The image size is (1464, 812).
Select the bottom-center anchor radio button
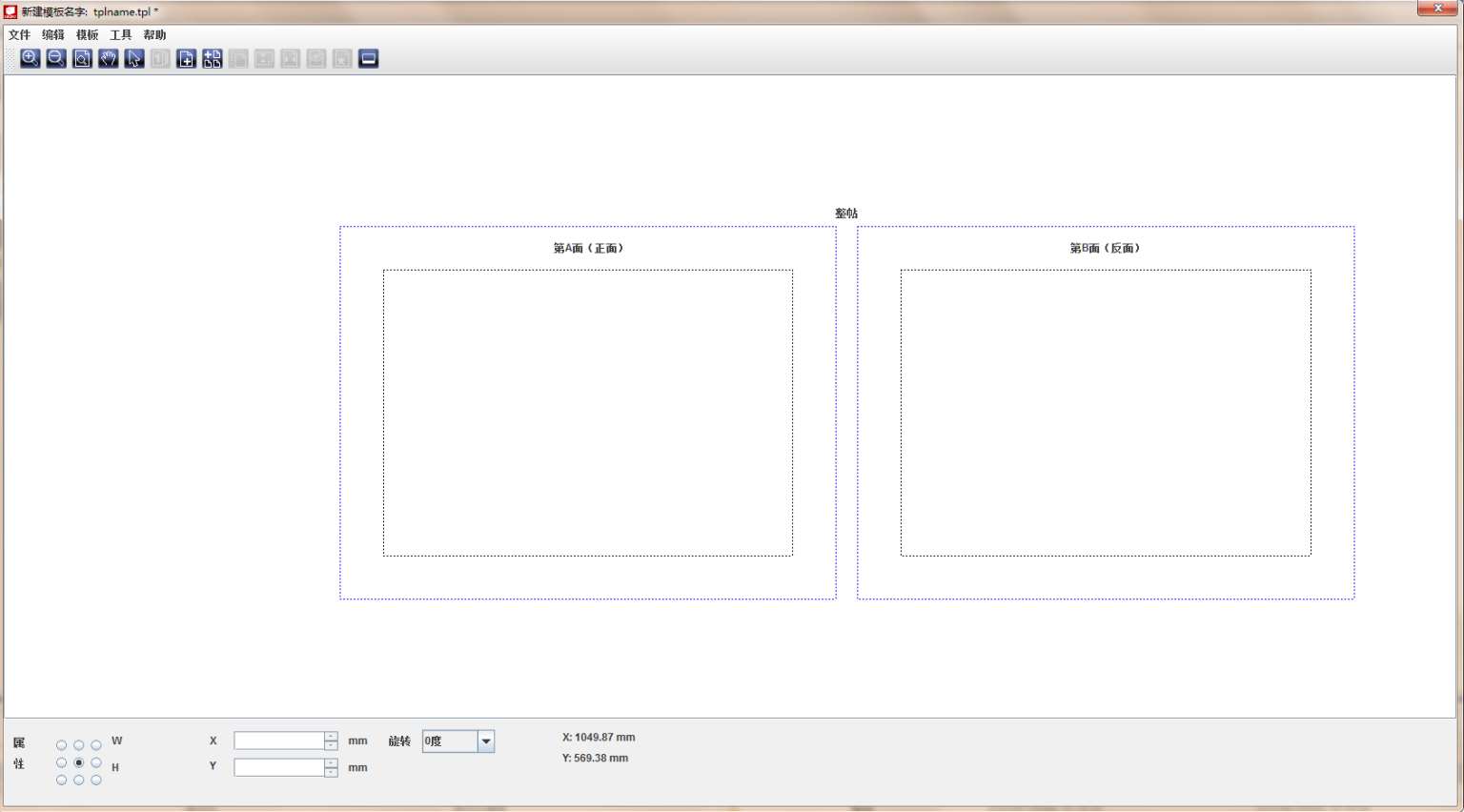point(79,780)
